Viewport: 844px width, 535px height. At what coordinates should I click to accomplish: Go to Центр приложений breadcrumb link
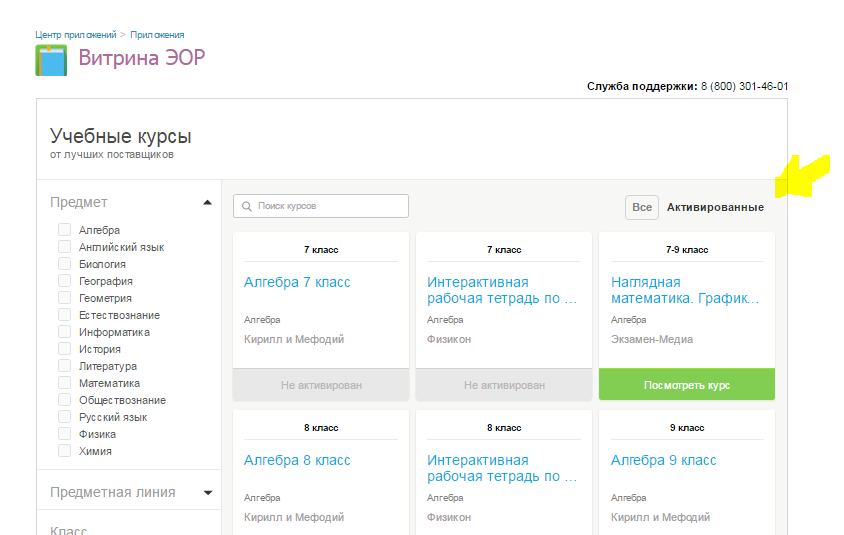[76, 34]
